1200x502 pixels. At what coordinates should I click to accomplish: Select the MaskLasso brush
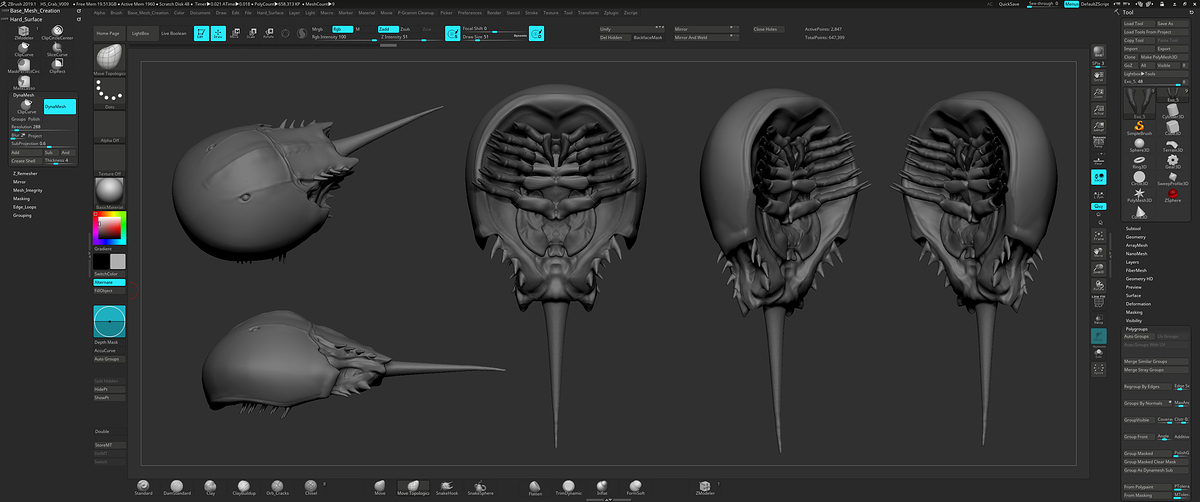coord(23,84)
